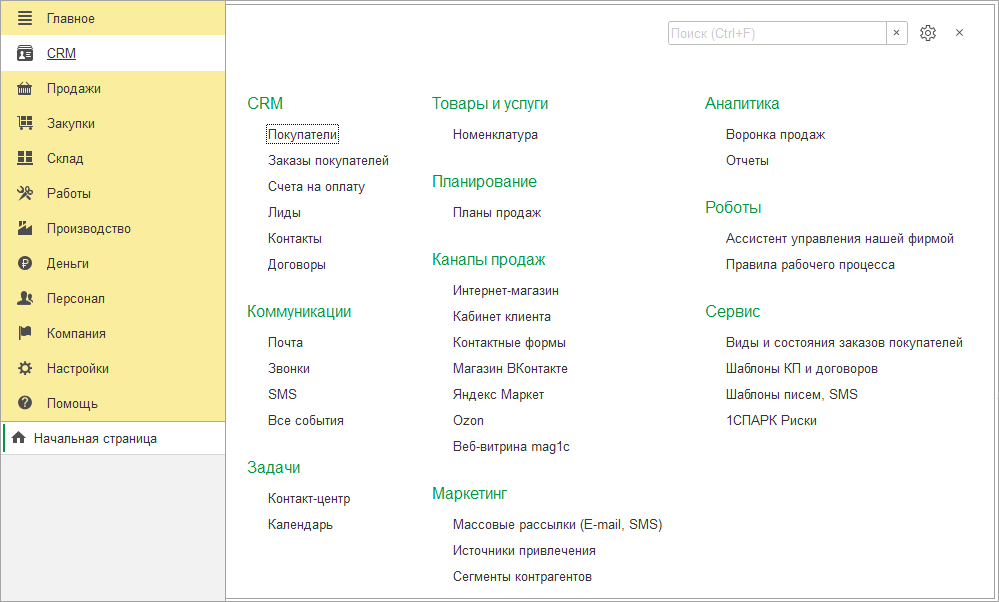The width and height of the screenshot is (999, 602).
Task: Clear the search field with the x button
Action: [896, 33]
